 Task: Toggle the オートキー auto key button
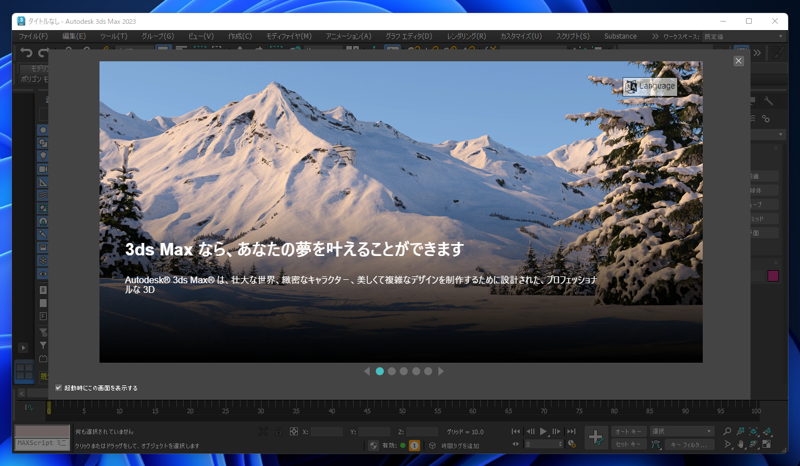click(x=629, y=432)
